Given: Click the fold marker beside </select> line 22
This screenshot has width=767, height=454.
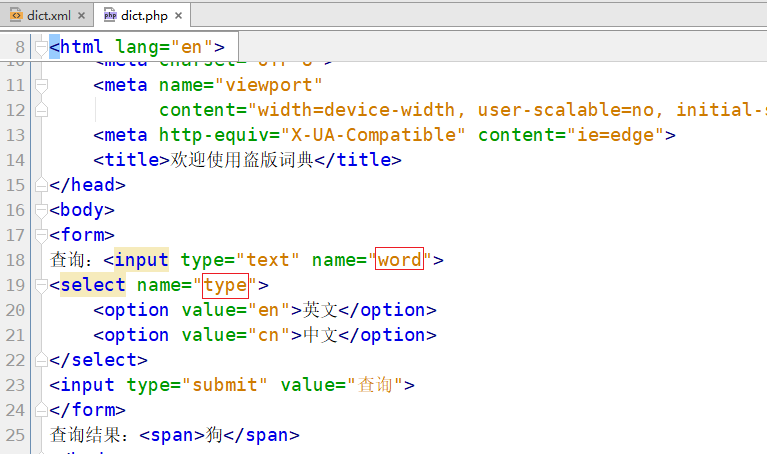Looking at the screenshot, I should [x=41, y=360].
